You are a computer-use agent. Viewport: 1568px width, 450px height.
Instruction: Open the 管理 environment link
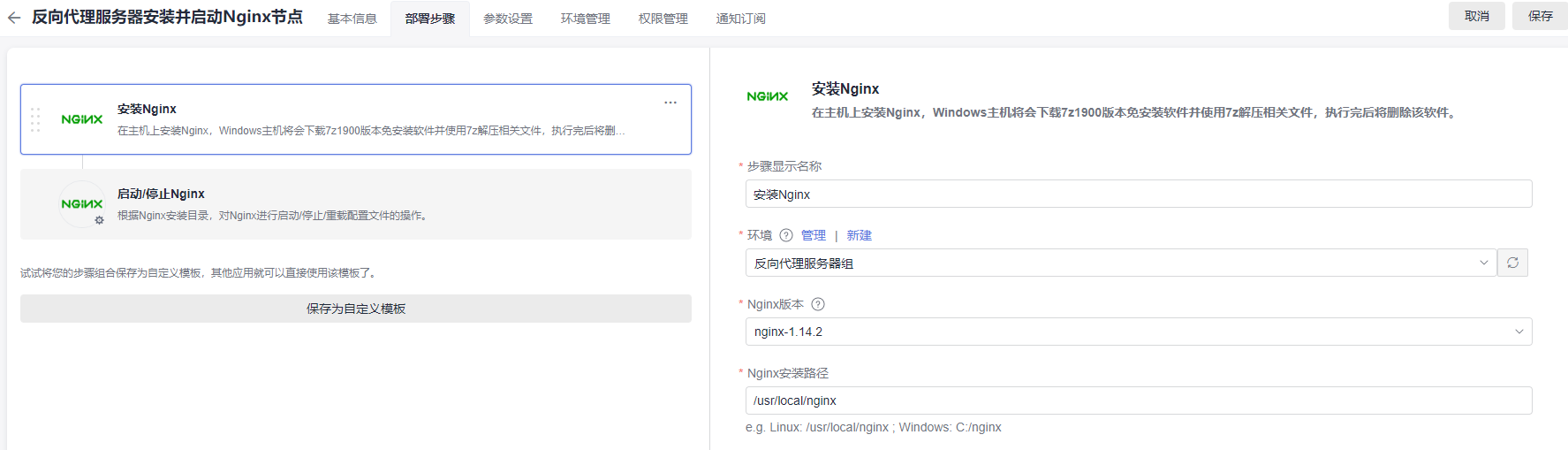(x=814, y=235)
